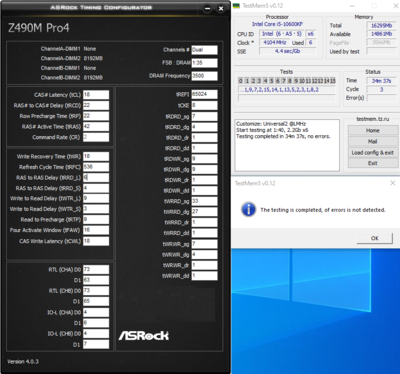Click the Time value 34m 37s

click(382, 81)
